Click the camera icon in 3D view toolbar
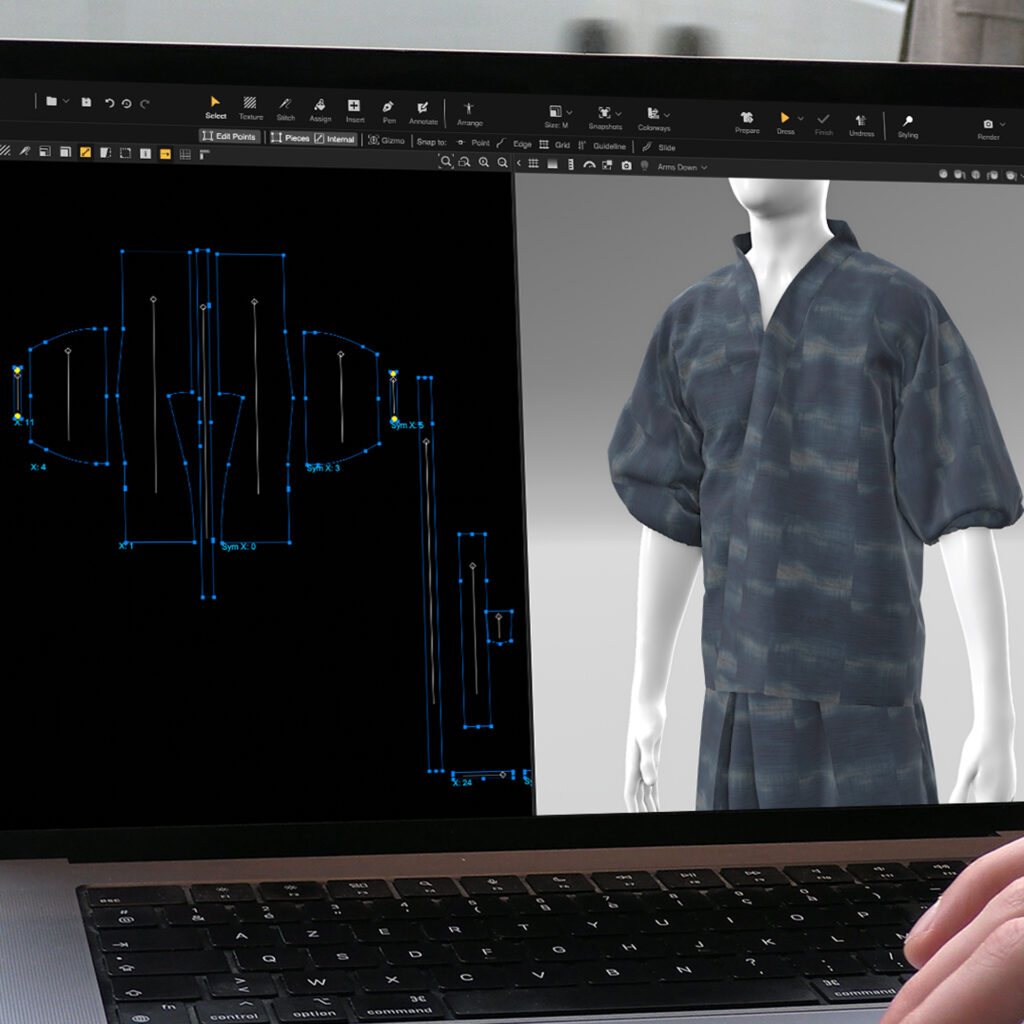 pos(626,166)
